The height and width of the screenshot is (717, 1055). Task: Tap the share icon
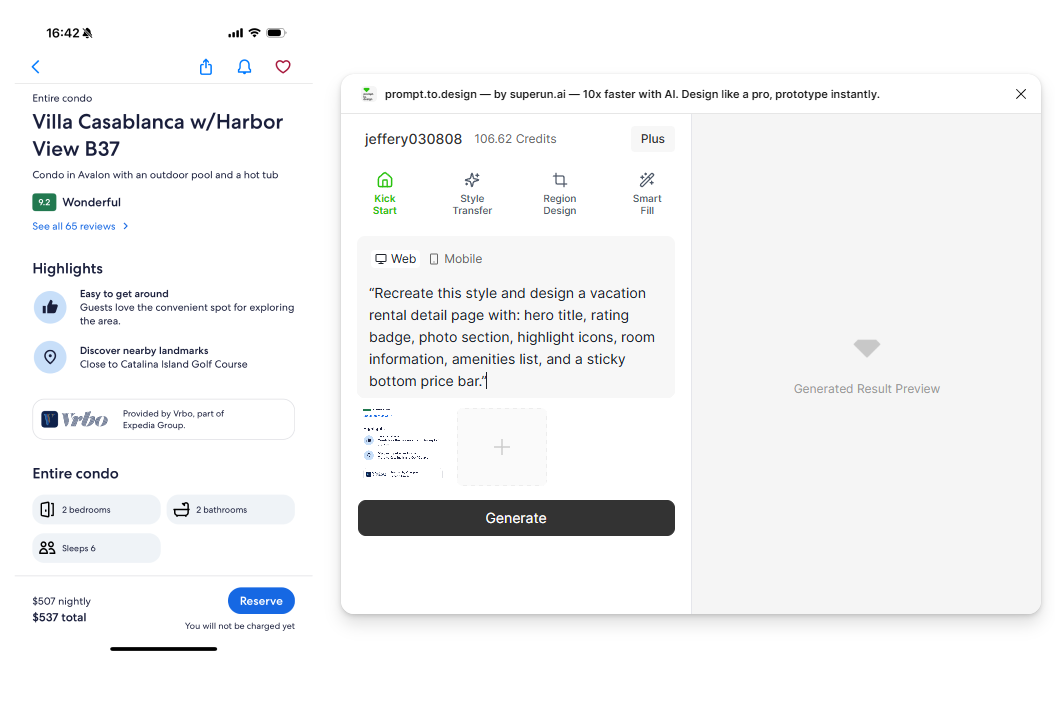(205, 66)
